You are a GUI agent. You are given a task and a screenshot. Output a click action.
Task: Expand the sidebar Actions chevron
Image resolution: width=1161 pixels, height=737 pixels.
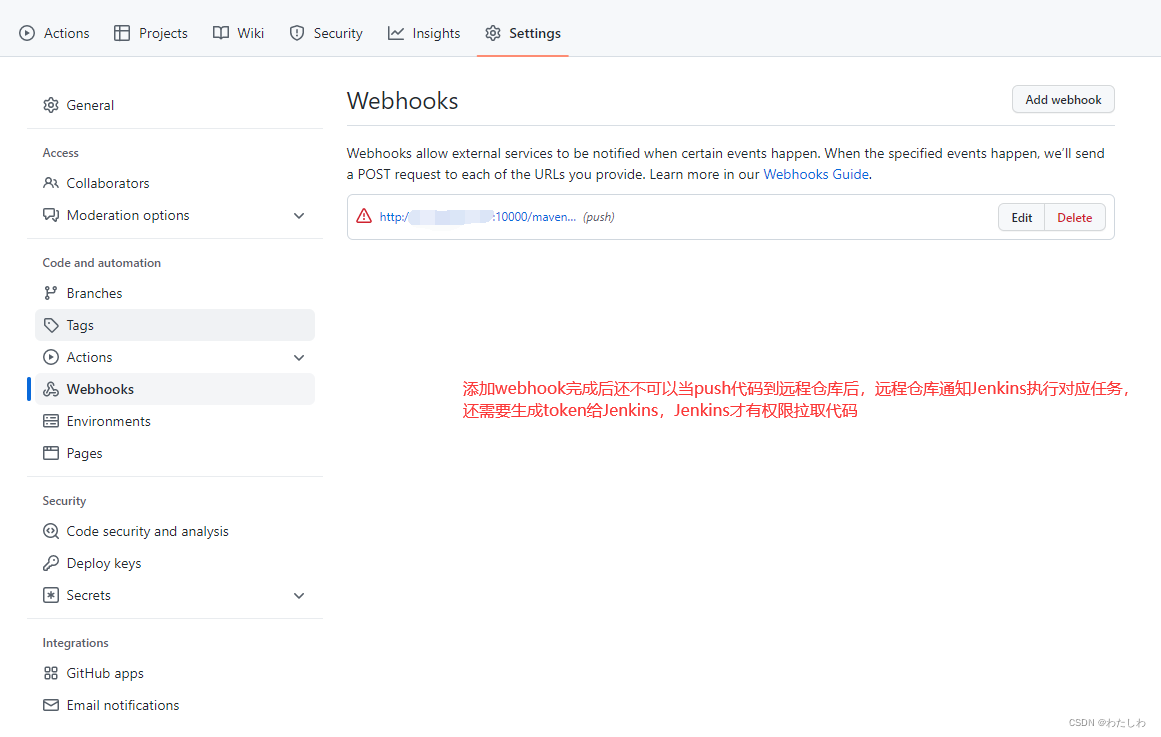click(299, 358)
